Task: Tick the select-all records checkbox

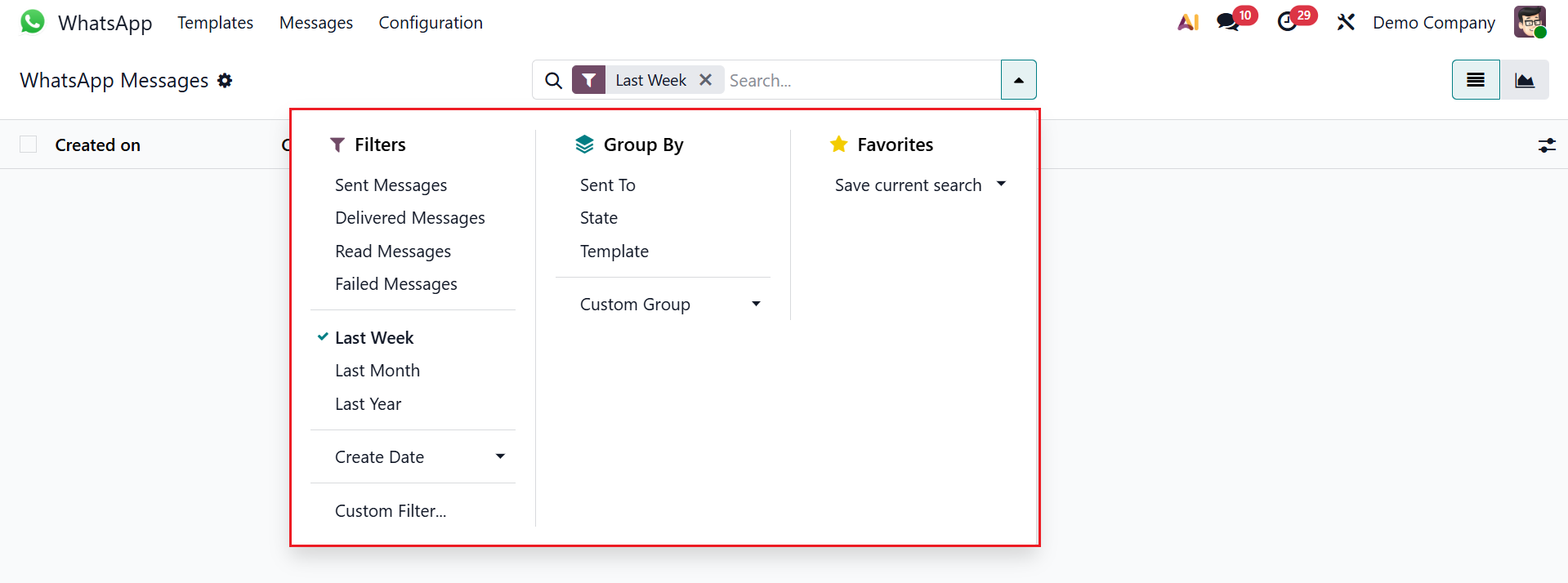Action: (29, 145)
